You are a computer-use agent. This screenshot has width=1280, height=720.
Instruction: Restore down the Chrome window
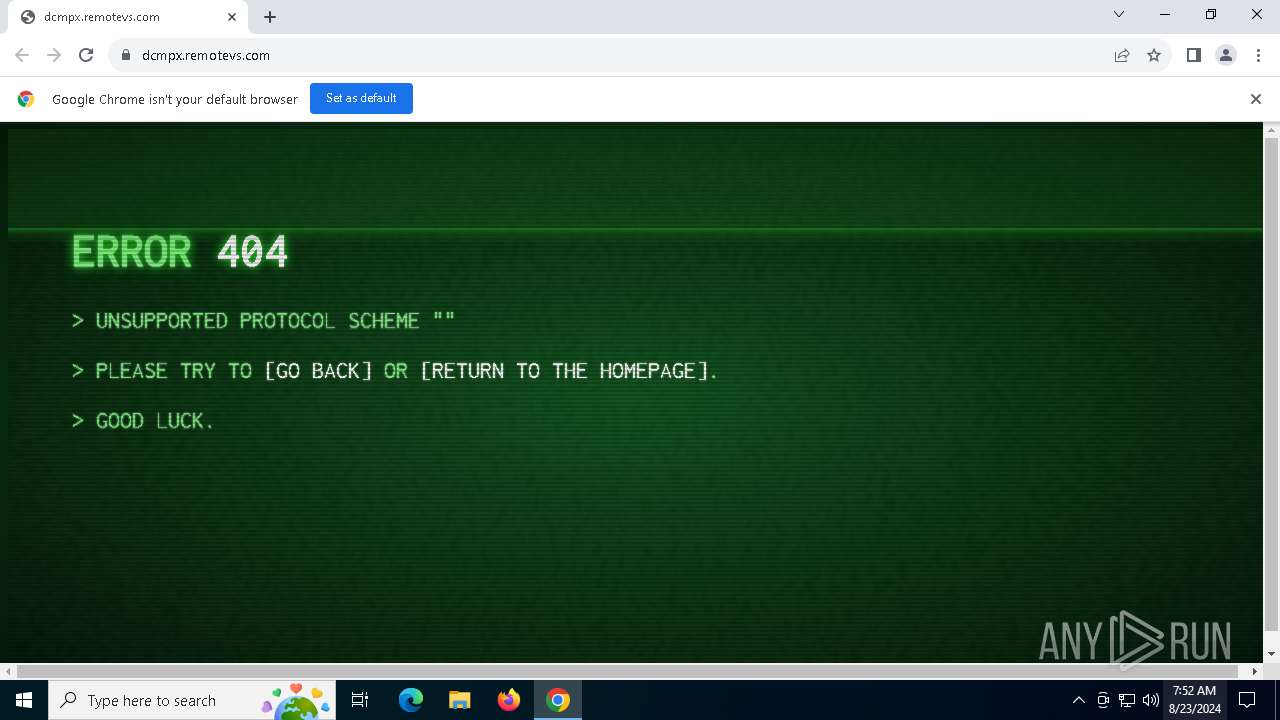point(1211,14)
